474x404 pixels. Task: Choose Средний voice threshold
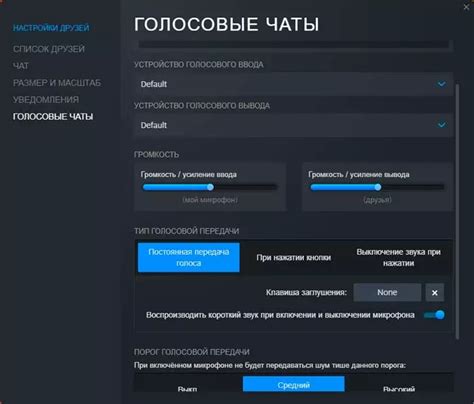294,385
